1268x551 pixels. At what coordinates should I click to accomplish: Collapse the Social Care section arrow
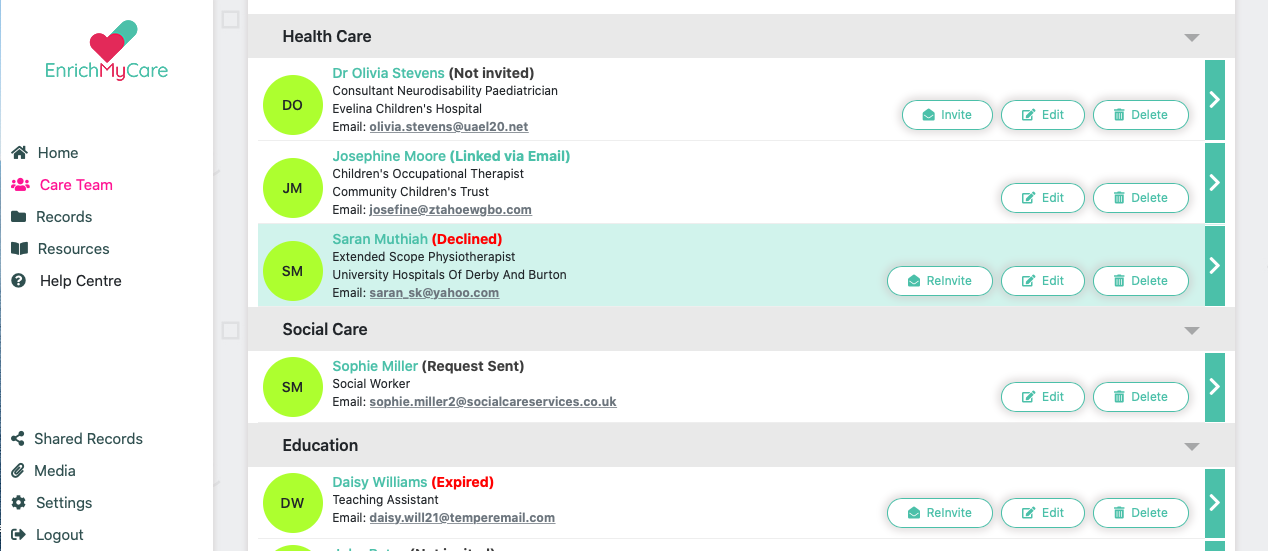point(1191,330)
